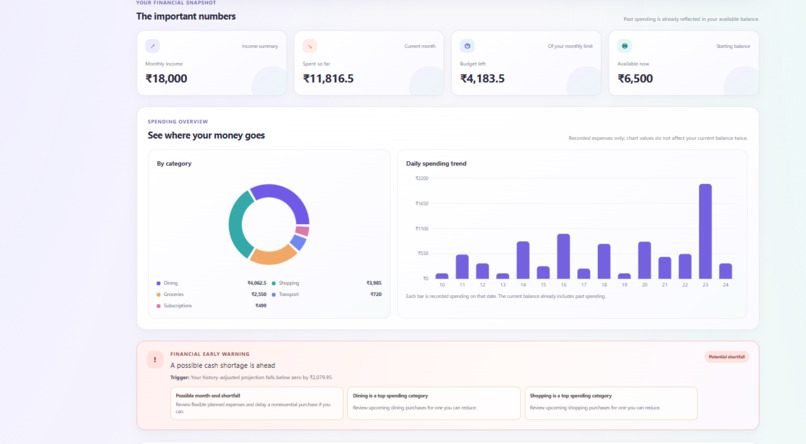Click the Financial Early Warning label
Screen dimensions: 806x444
[210, 354]
